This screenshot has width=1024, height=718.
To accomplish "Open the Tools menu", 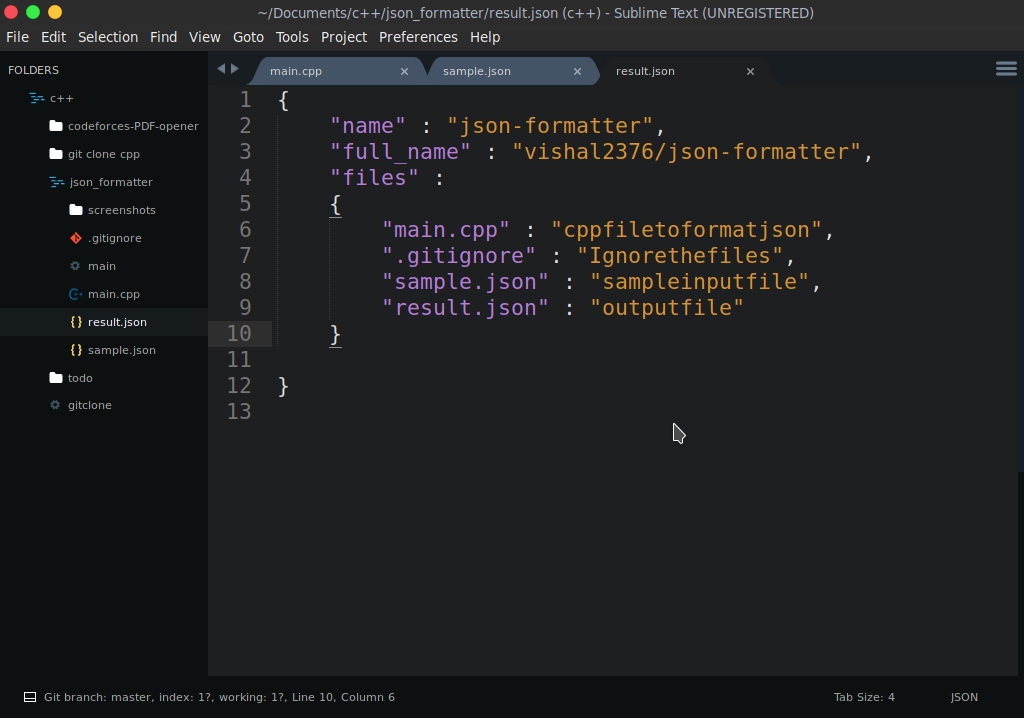I will 292,37.
